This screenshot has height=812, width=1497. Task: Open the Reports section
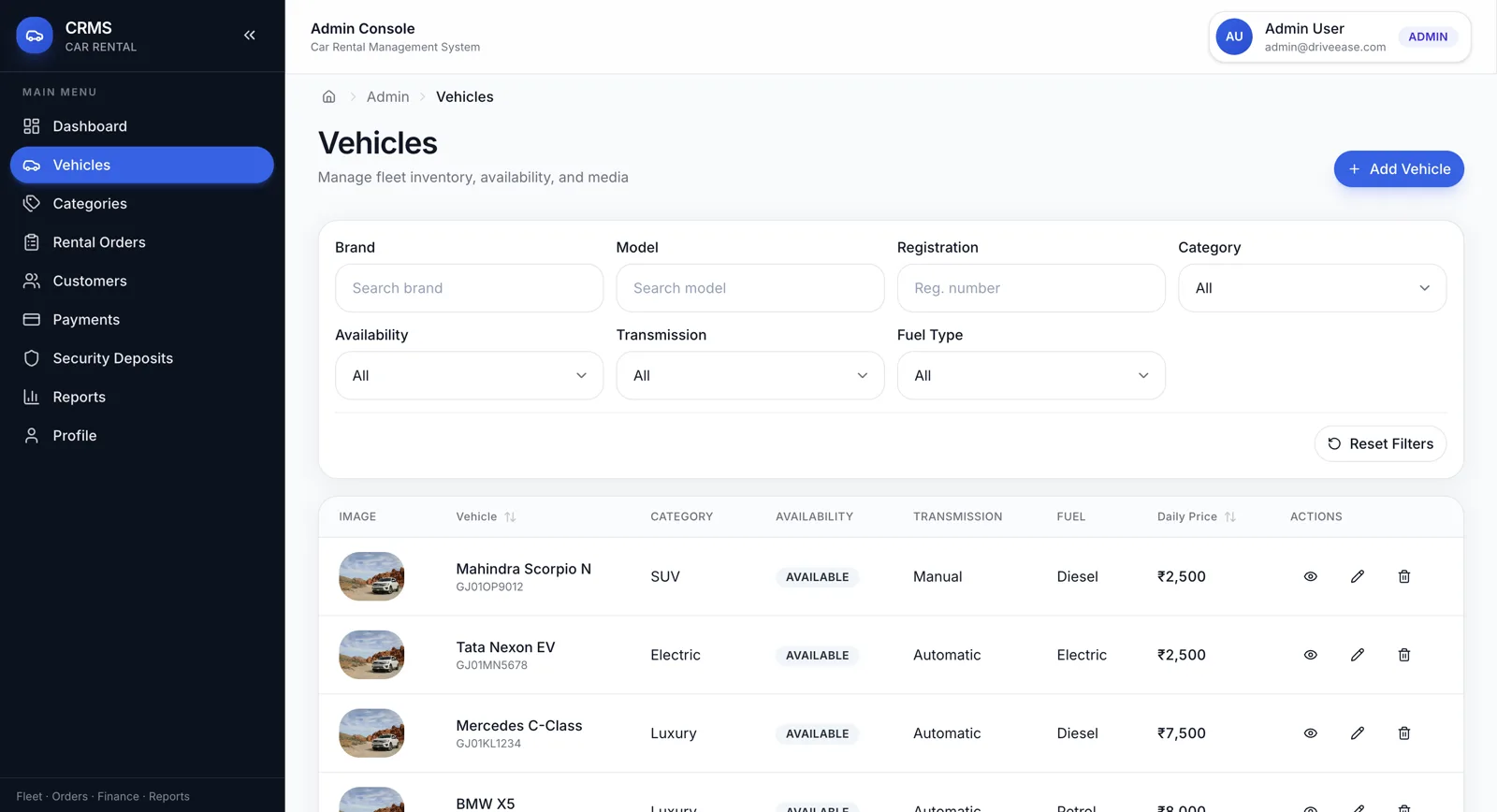pos(142,397)
